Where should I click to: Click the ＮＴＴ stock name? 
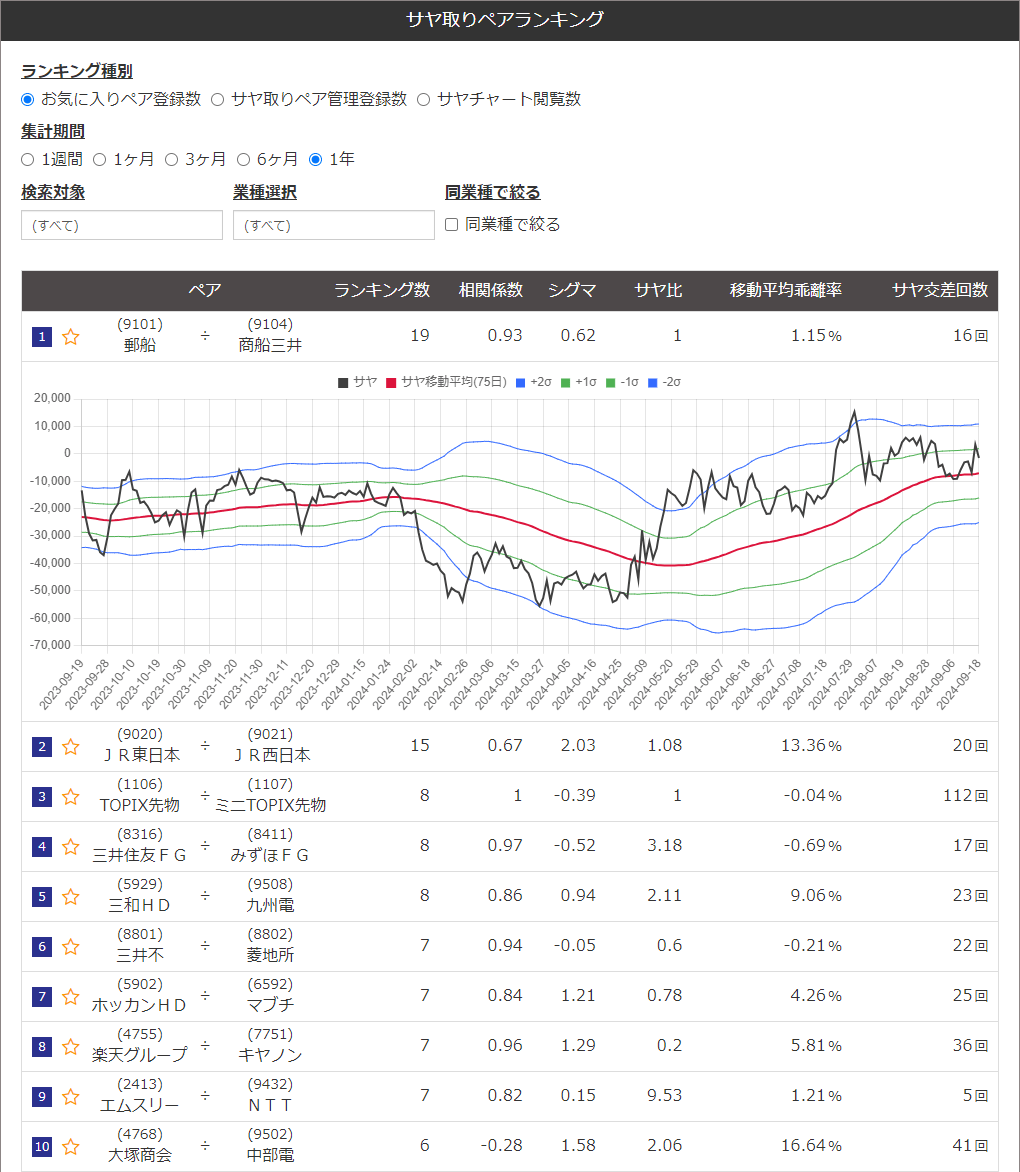[x=270, y=1105]
